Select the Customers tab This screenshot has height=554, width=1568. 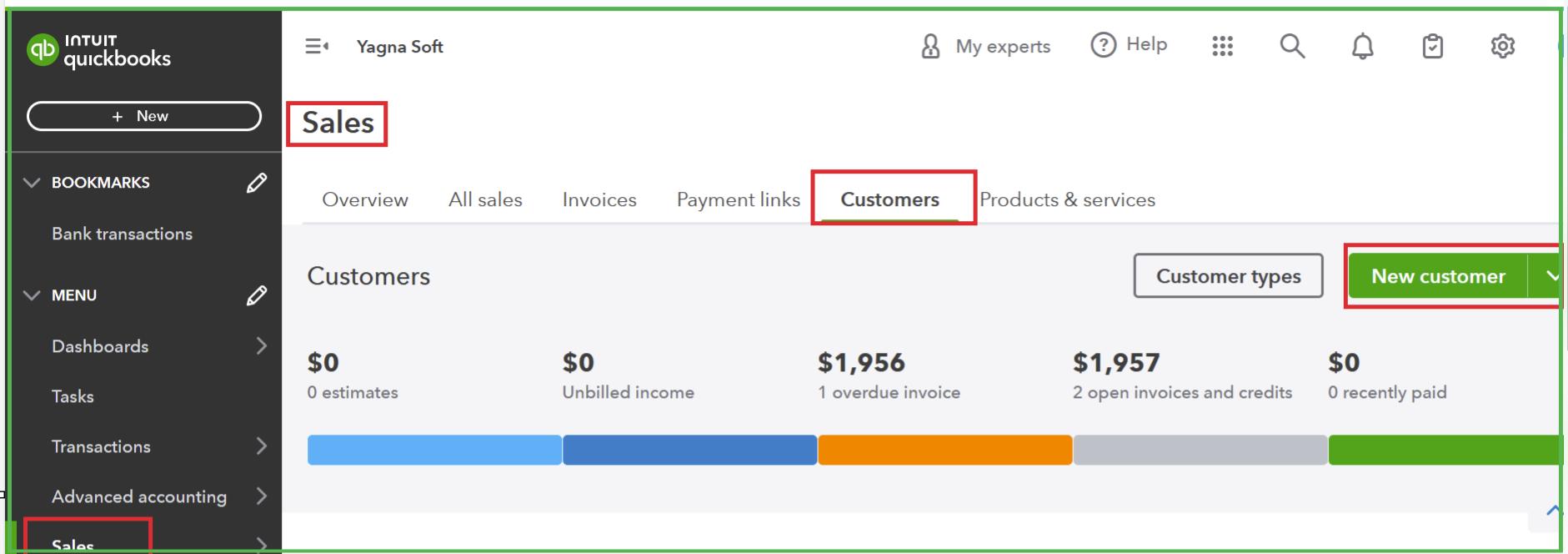click(x=890, y=200)
